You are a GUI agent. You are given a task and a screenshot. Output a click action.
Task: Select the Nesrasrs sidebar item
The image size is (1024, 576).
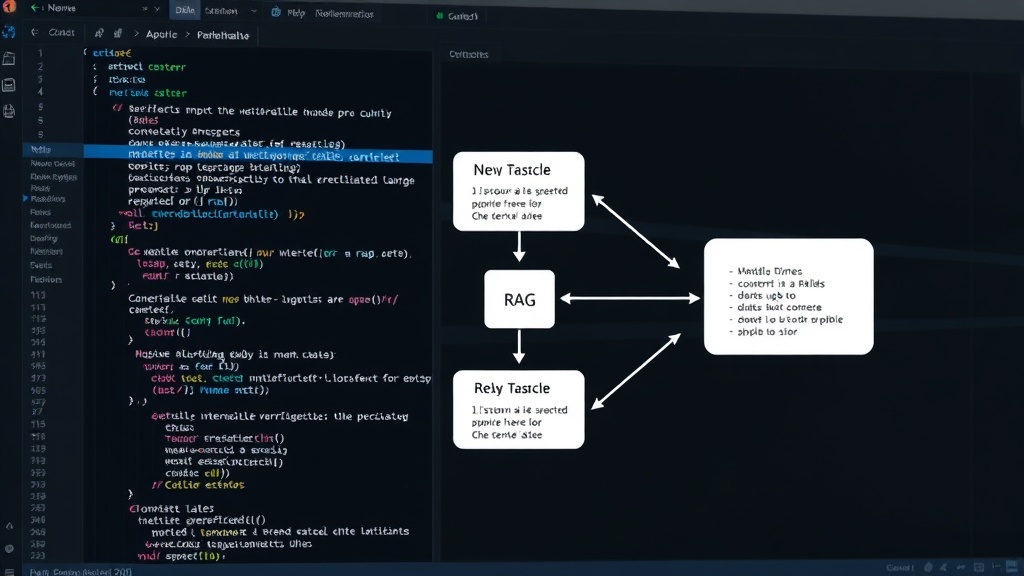[x=46, y=251]
